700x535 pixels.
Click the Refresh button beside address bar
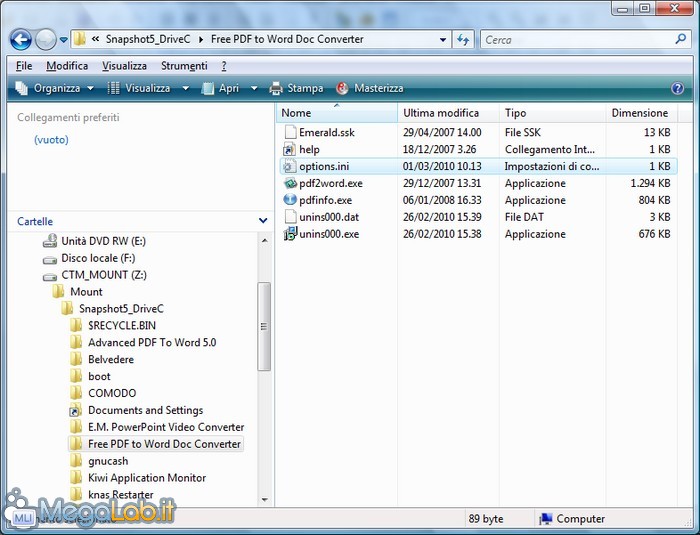463,40
